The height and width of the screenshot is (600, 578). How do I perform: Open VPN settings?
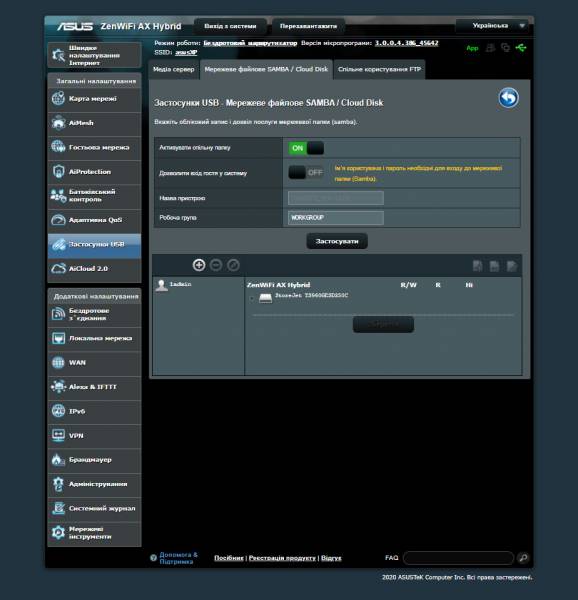(94, 436)
